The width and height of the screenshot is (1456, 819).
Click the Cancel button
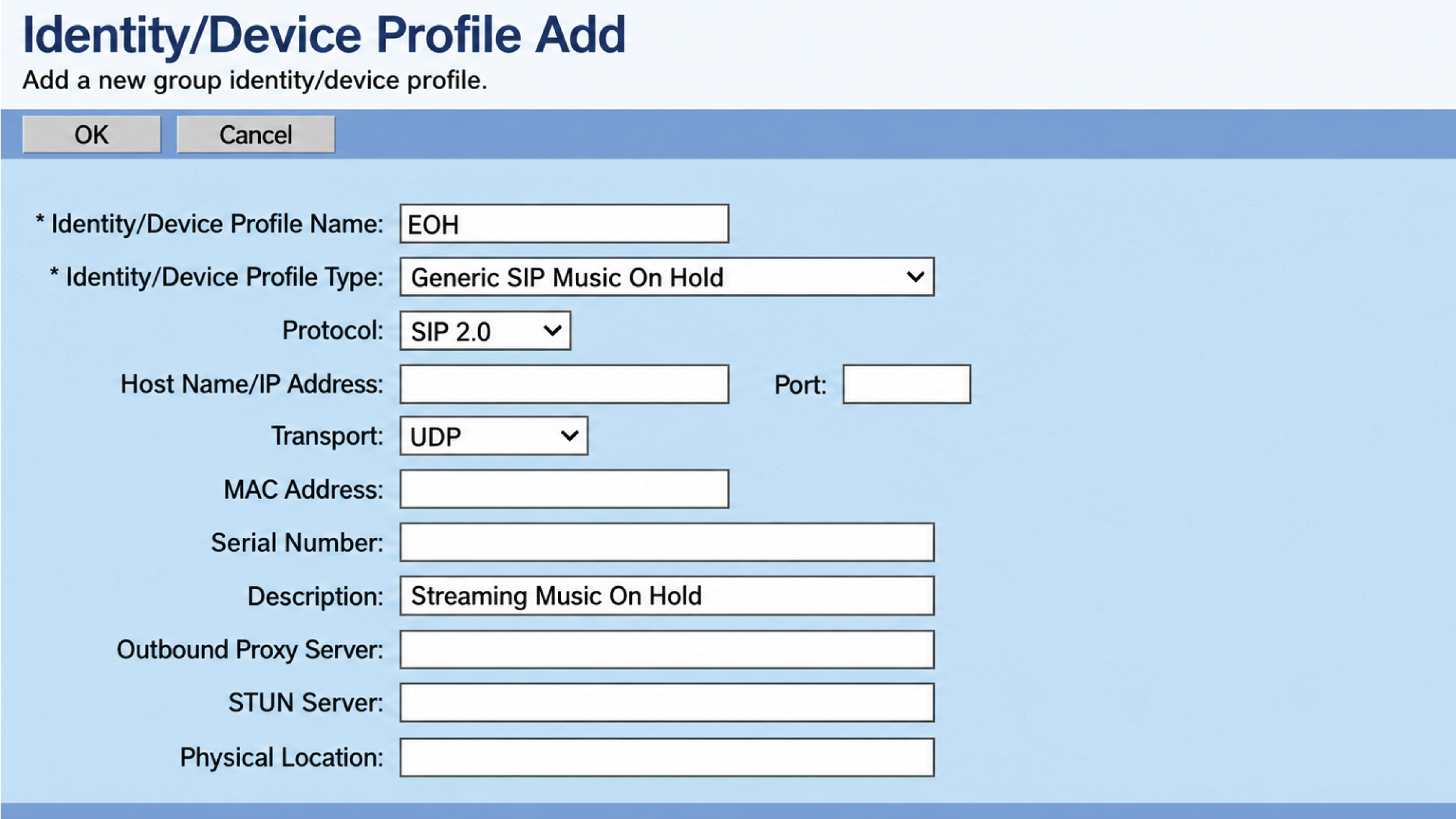[x=256, y=134]
